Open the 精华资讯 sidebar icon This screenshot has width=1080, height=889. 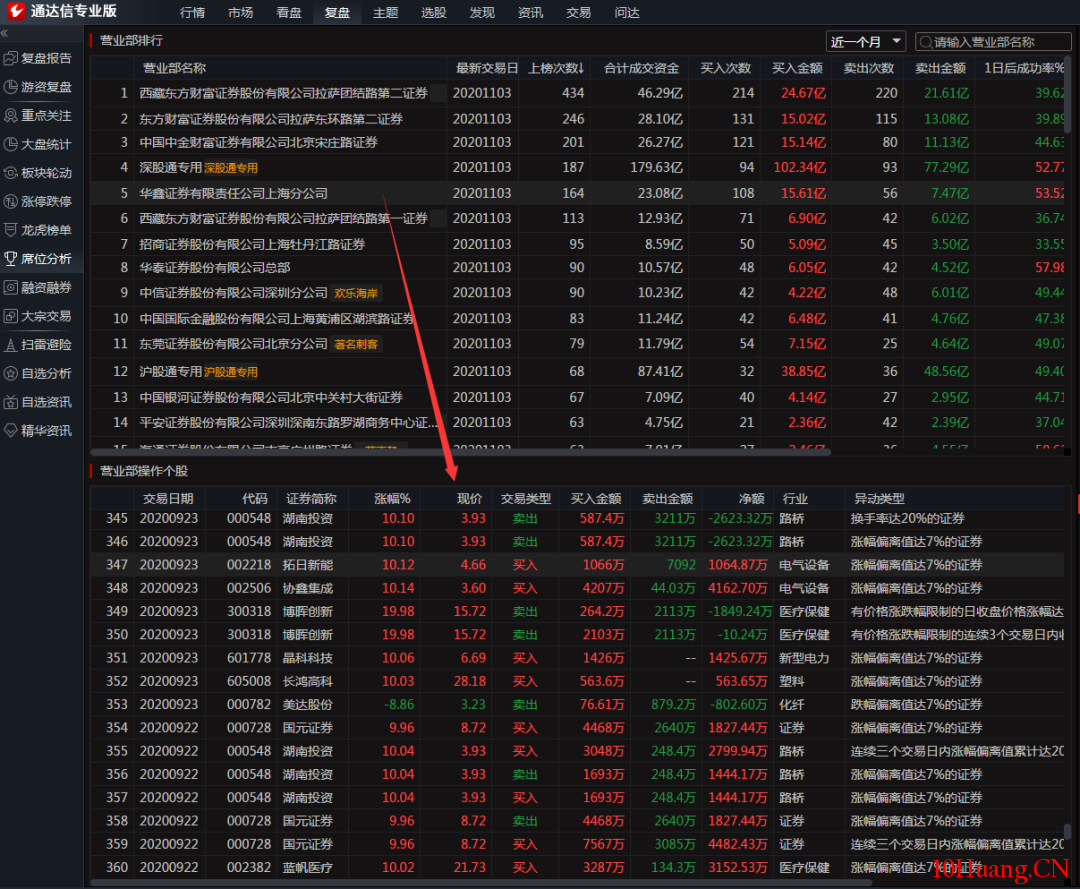[x=10, y=430]
